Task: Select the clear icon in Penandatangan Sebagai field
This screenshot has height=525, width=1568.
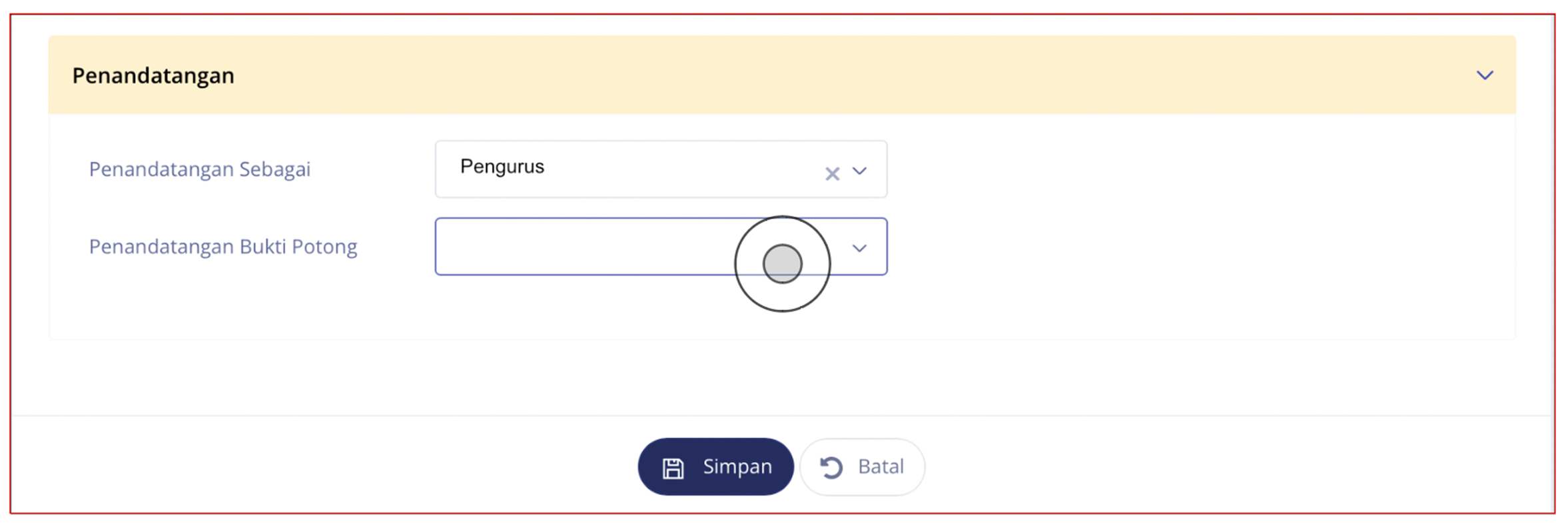Action: [831, 173]
